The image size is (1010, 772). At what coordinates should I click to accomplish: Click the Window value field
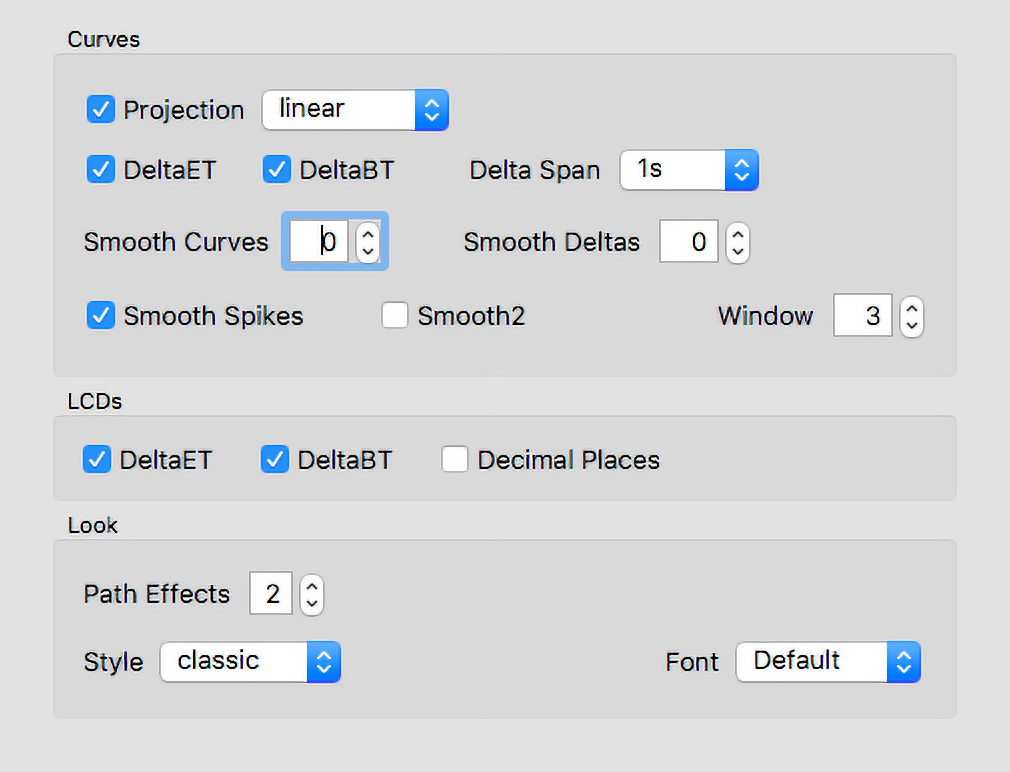tap(862, 315)
